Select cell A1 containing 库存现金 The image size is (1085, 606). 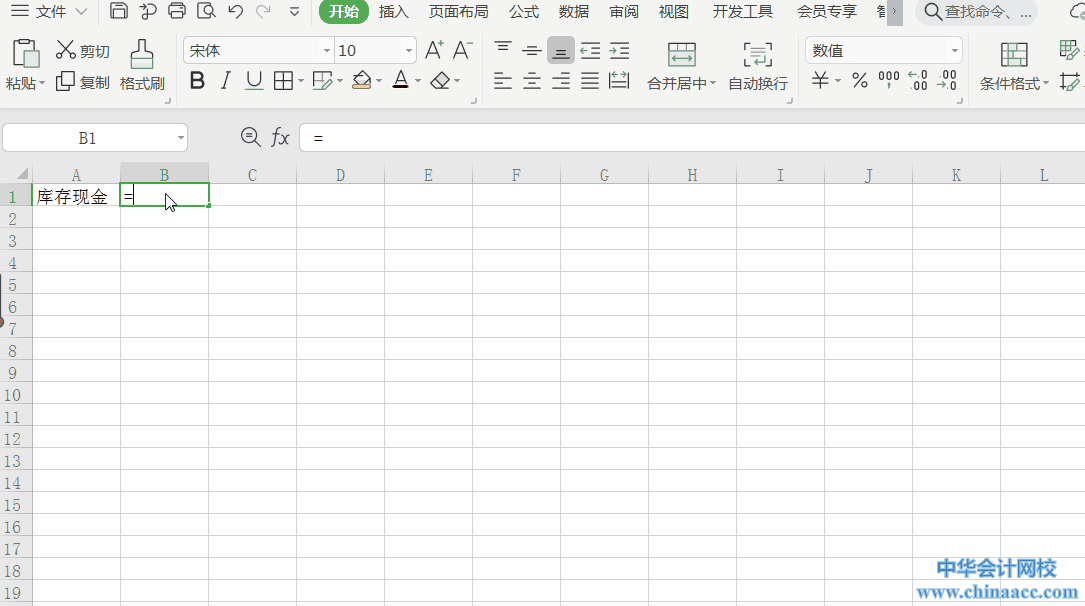click(76, 196)
